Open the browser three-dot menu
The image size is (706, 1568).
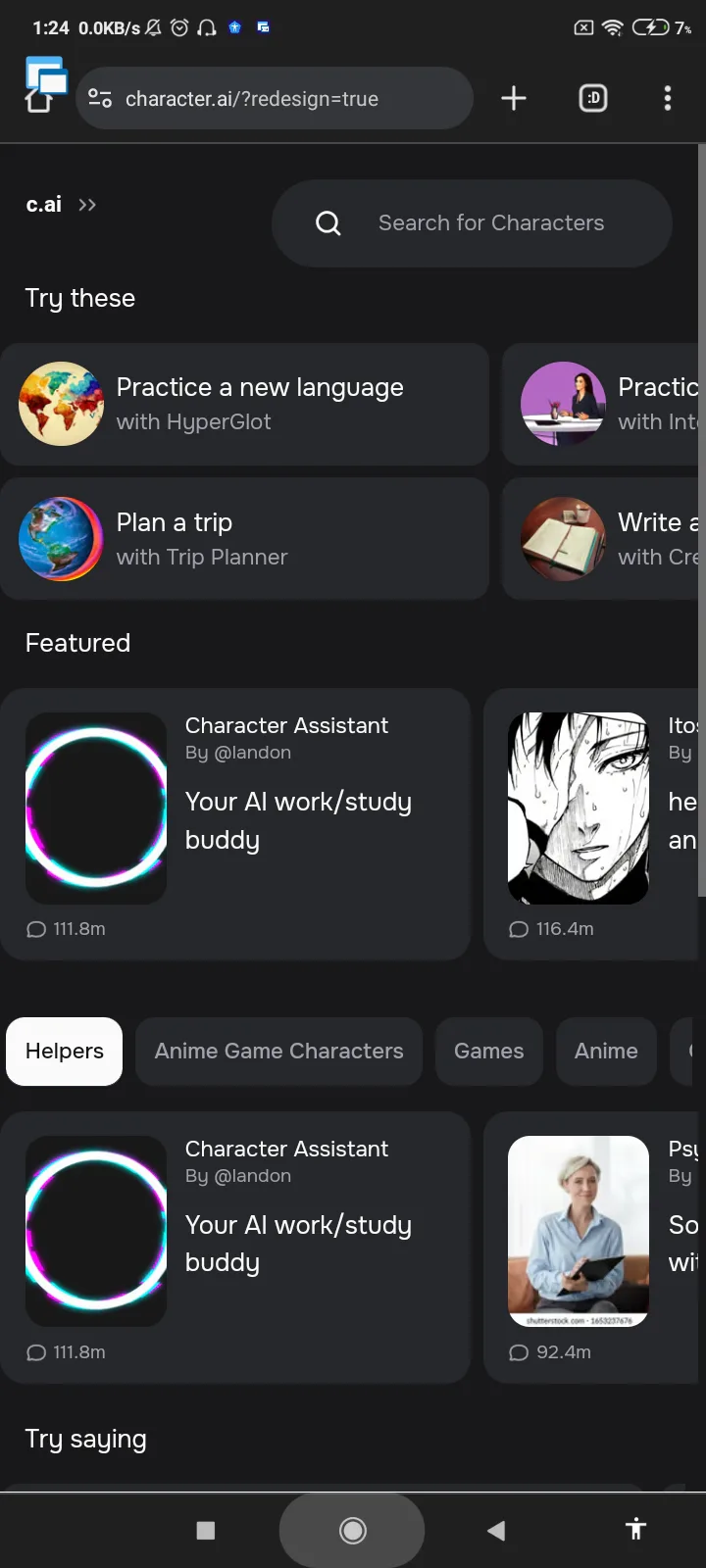(668, 98)
